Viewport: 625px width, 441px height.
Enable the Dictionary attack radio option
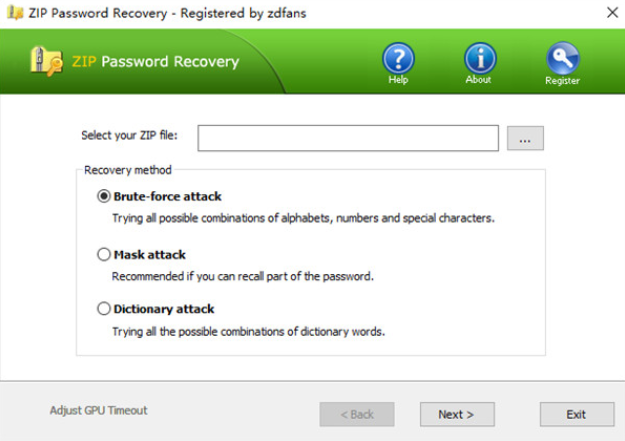pyautogui.click(x=103, y=309)
